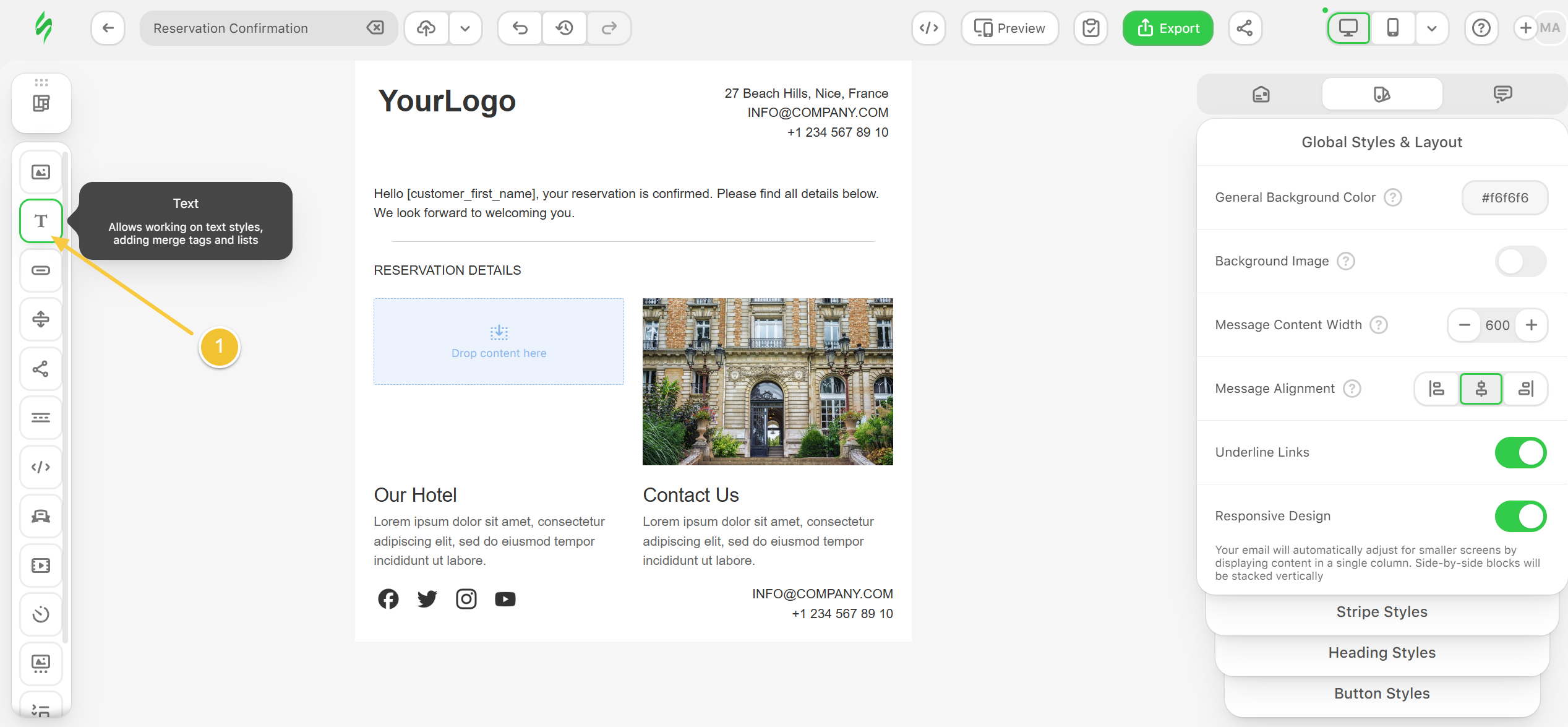Align message to the left
The image size is (1568, 727).
tap(1437, 389)
